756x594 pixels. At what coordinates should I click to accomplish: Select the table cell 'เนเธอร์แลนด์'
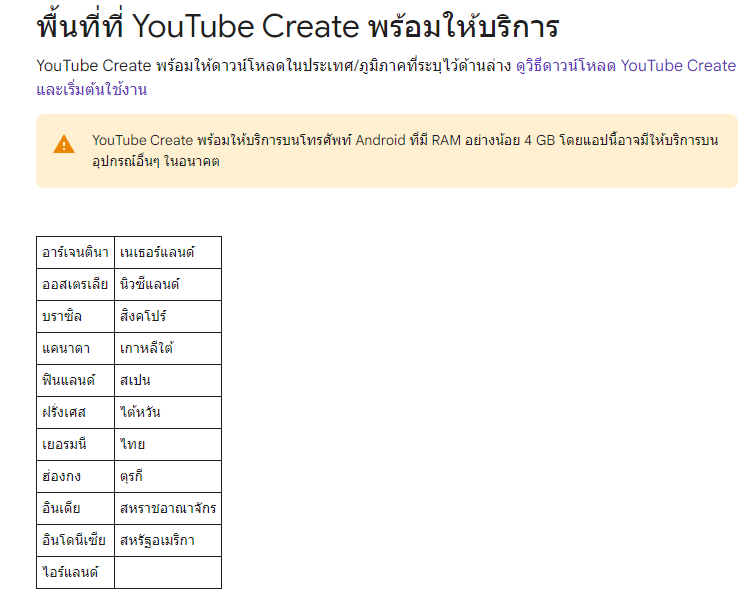pyautogui.click(x=168, y=253)
